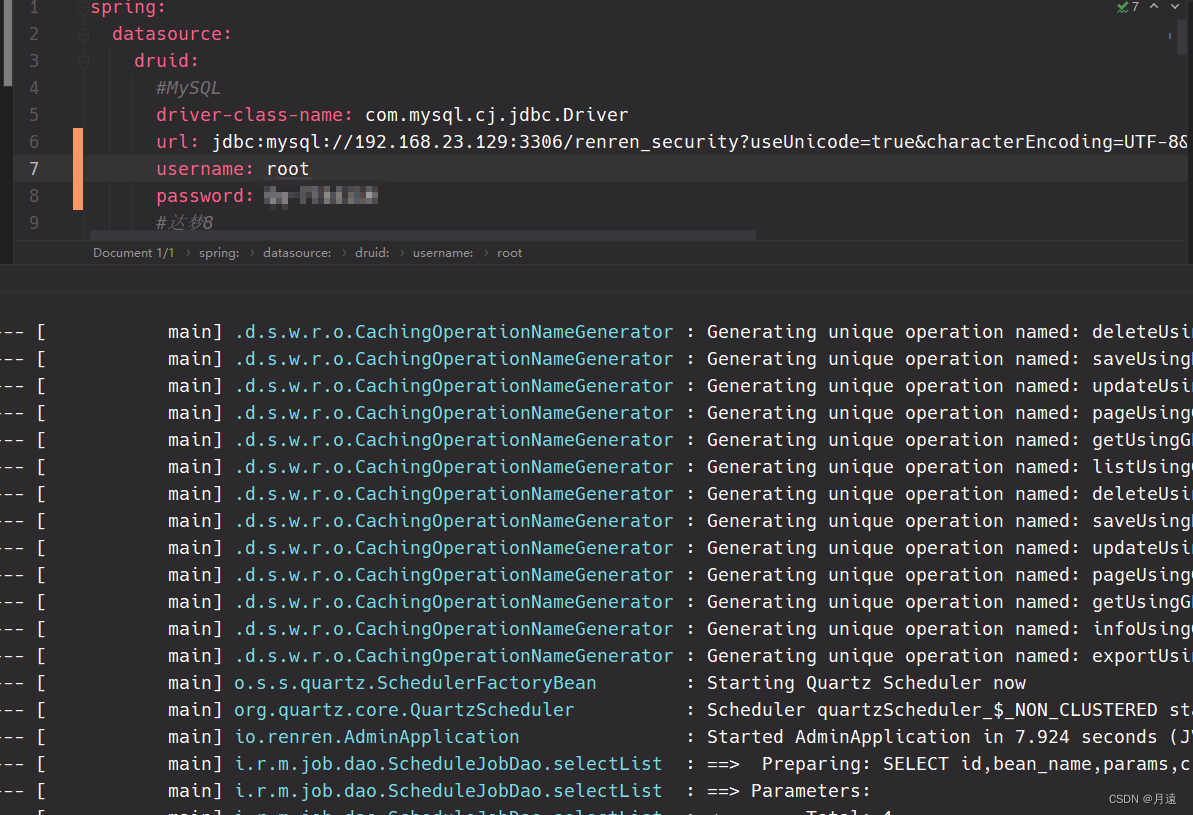Place cursor on 'spring:' key
Image resolution: width=1193 pixels, height=815 pixels.
(x=128, y=8)
